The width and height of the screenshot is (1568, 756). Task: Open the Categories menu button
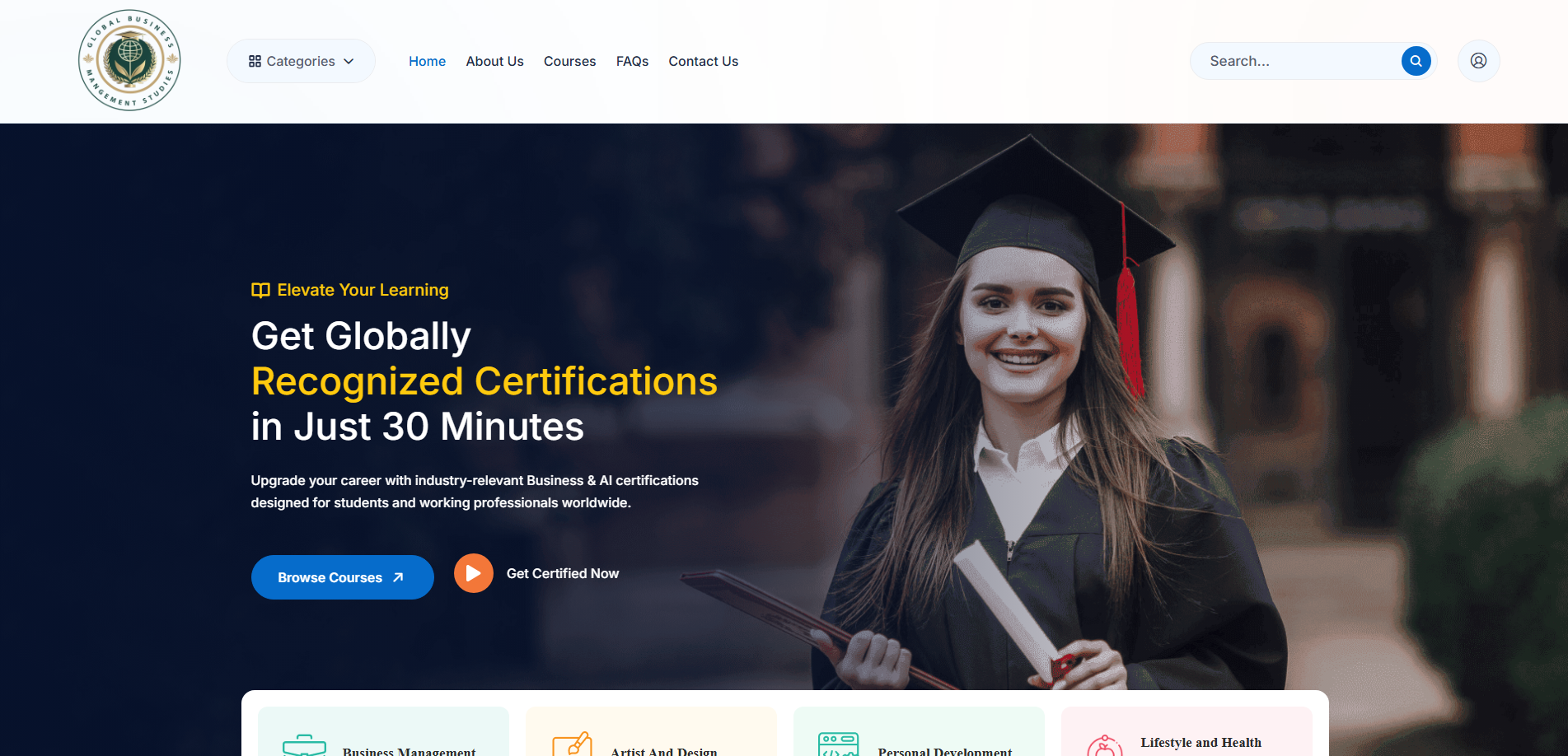(x=301, y=61)
